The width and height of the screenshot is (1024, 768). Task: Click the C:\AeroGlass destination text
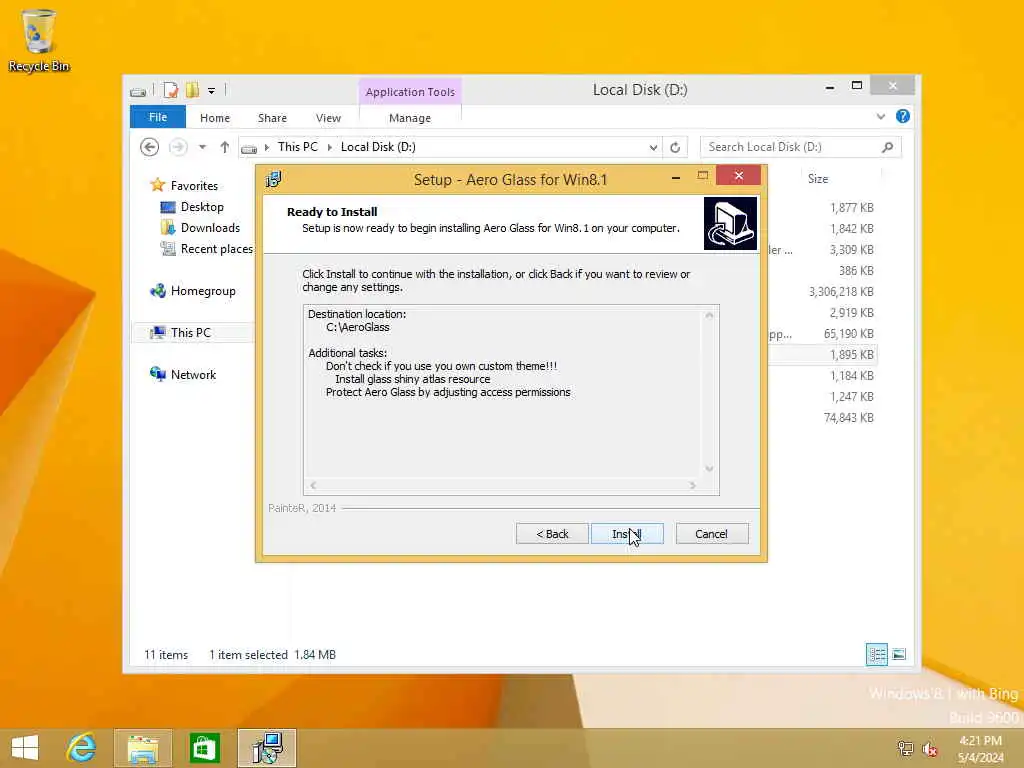point(358,327)
